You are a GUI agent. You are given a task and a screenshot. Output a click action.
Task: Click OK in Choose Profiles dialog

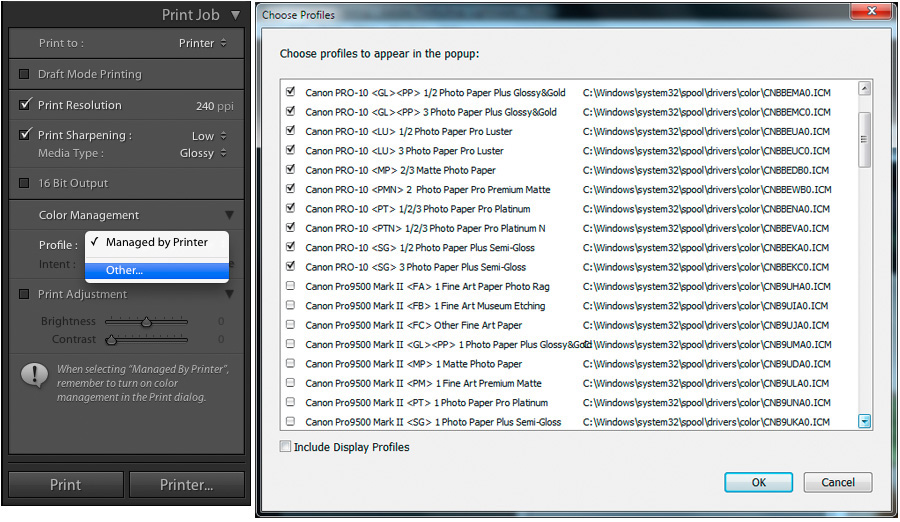coord(758,482)
